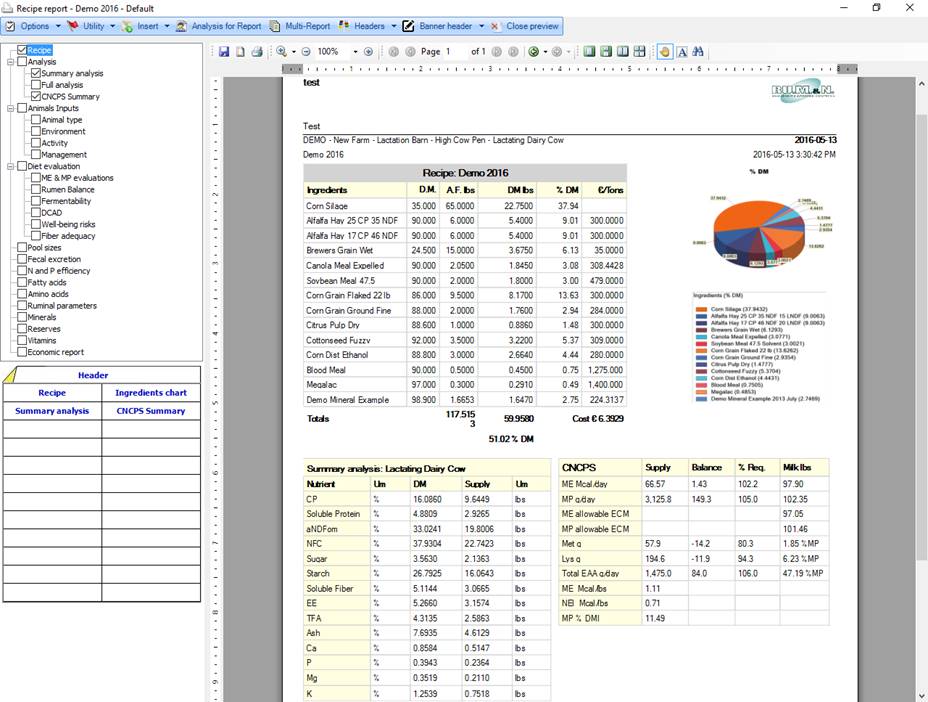Collapse the Diet evaluation tree node
This screenshot has width=928, height=702.
coord(11,166)
